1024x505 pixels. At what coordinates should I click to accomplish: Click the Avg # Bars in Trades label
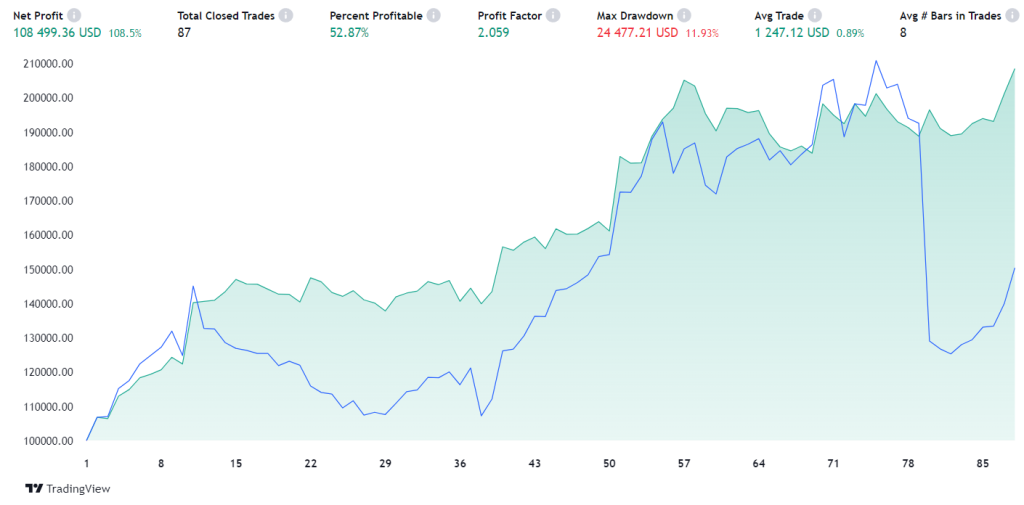pos(950,16)
